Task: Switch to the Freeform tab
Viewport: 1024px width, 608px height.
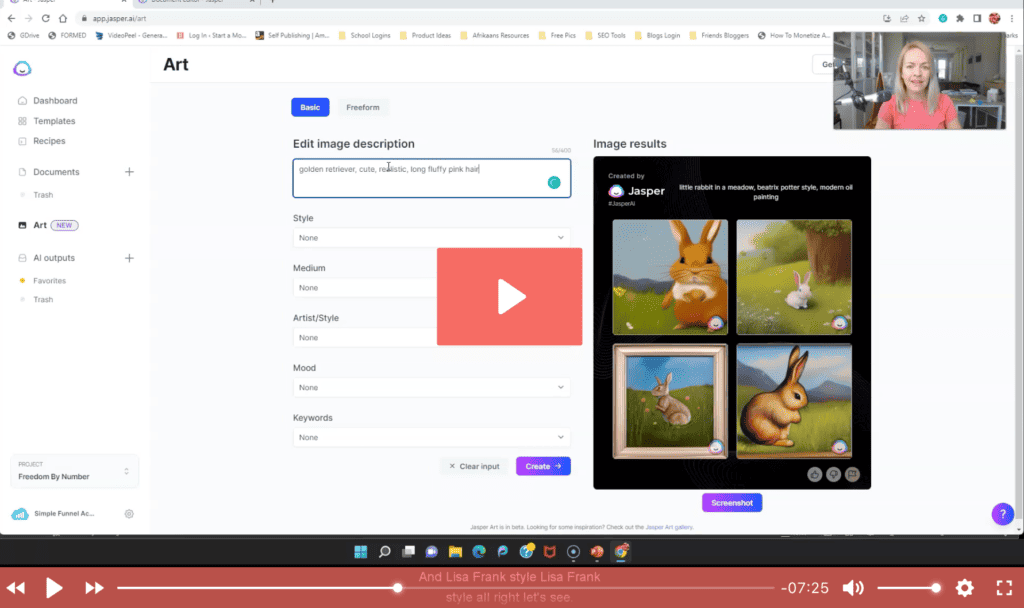Action: tap(362, 107)
